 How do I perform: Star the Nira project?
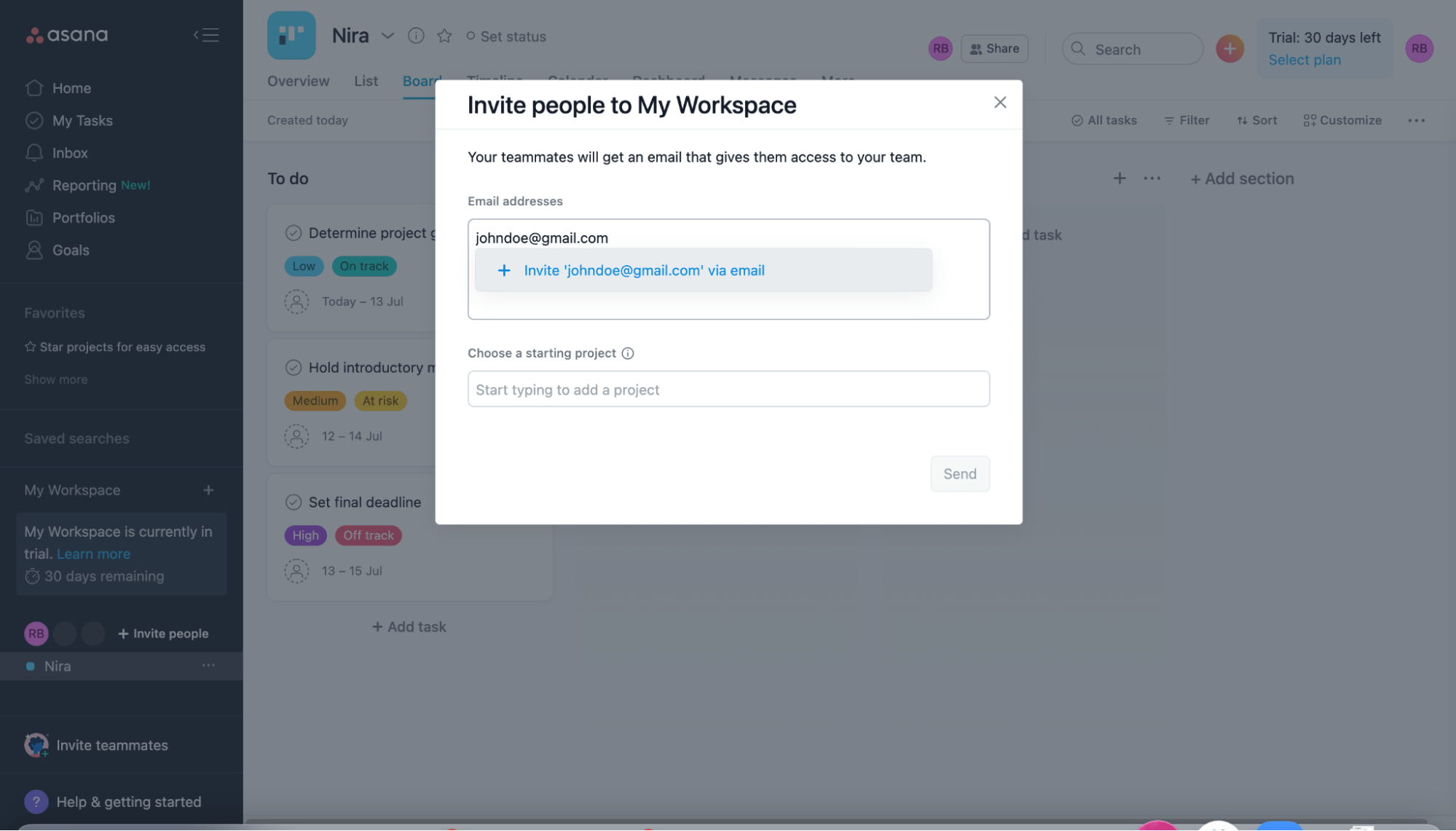pos(444,36)
